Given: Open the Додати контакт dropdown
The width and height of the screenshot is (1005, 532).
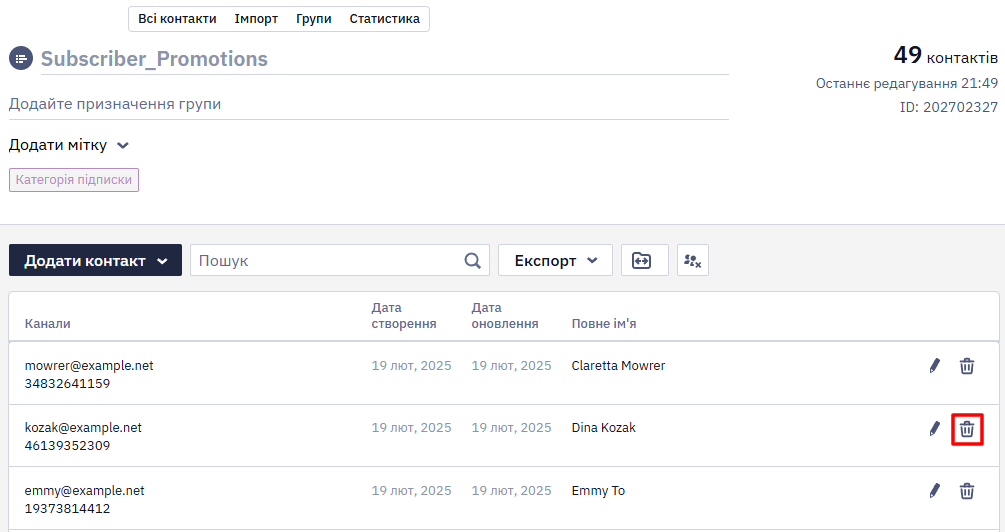Looking at the screenshot, I should coord(96,260).
